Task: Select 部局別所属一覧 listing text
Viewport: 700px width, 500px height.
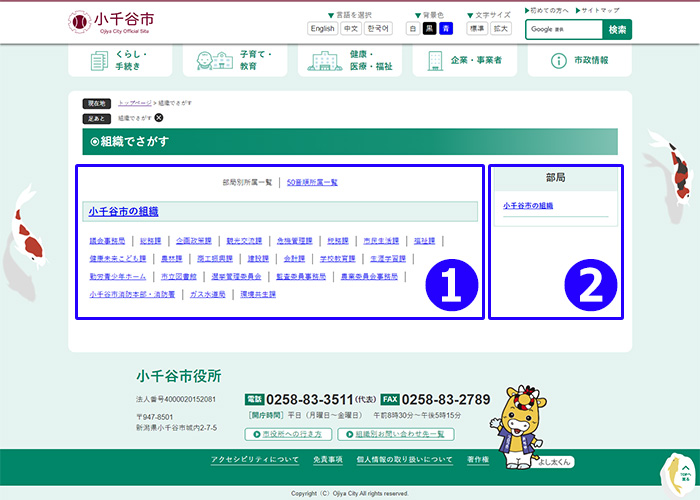Action: [247, 182]
